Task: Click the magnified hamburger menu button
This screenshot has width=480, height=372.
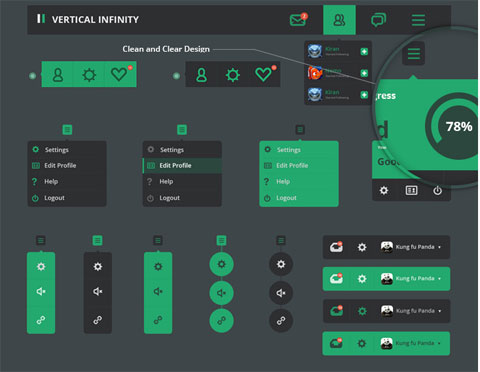Action: tap(413, 53)
